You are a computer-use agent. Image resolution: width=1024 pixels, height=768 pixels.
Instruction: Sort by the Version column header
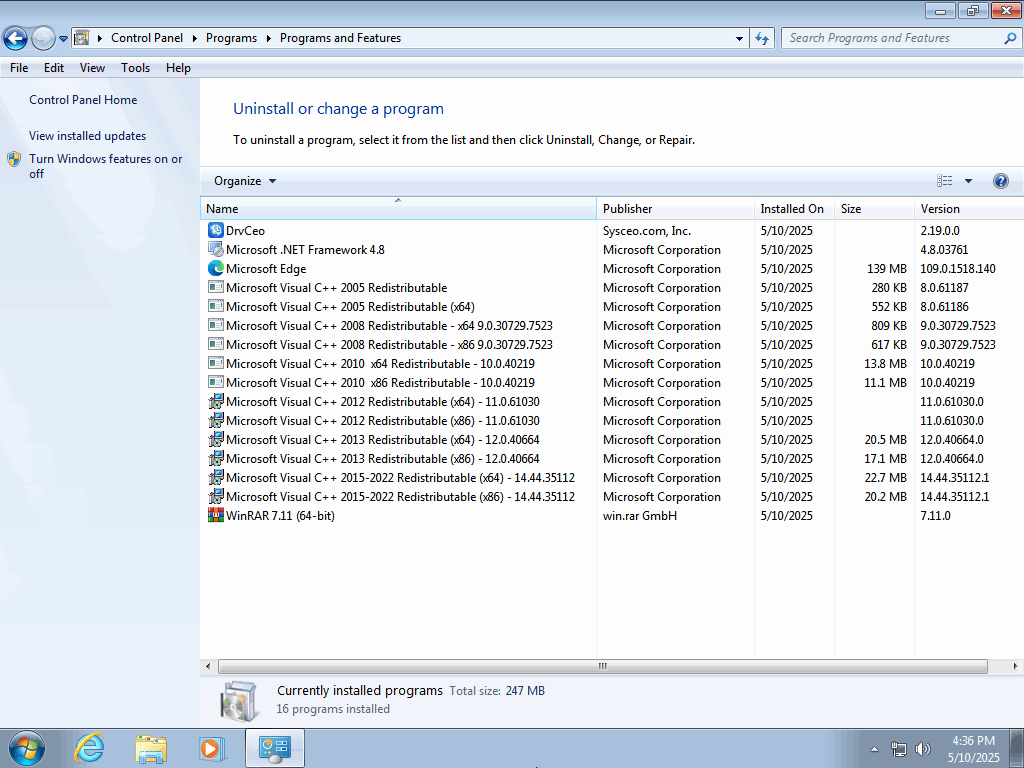[969, 209]
